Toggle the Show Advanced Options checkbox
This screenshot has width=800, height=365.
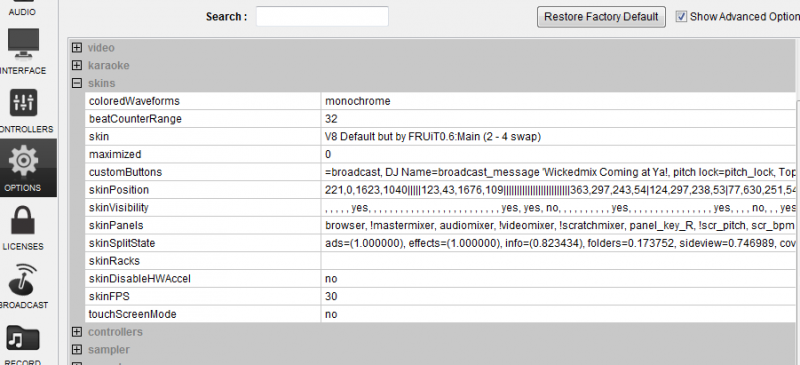[681, 16]
